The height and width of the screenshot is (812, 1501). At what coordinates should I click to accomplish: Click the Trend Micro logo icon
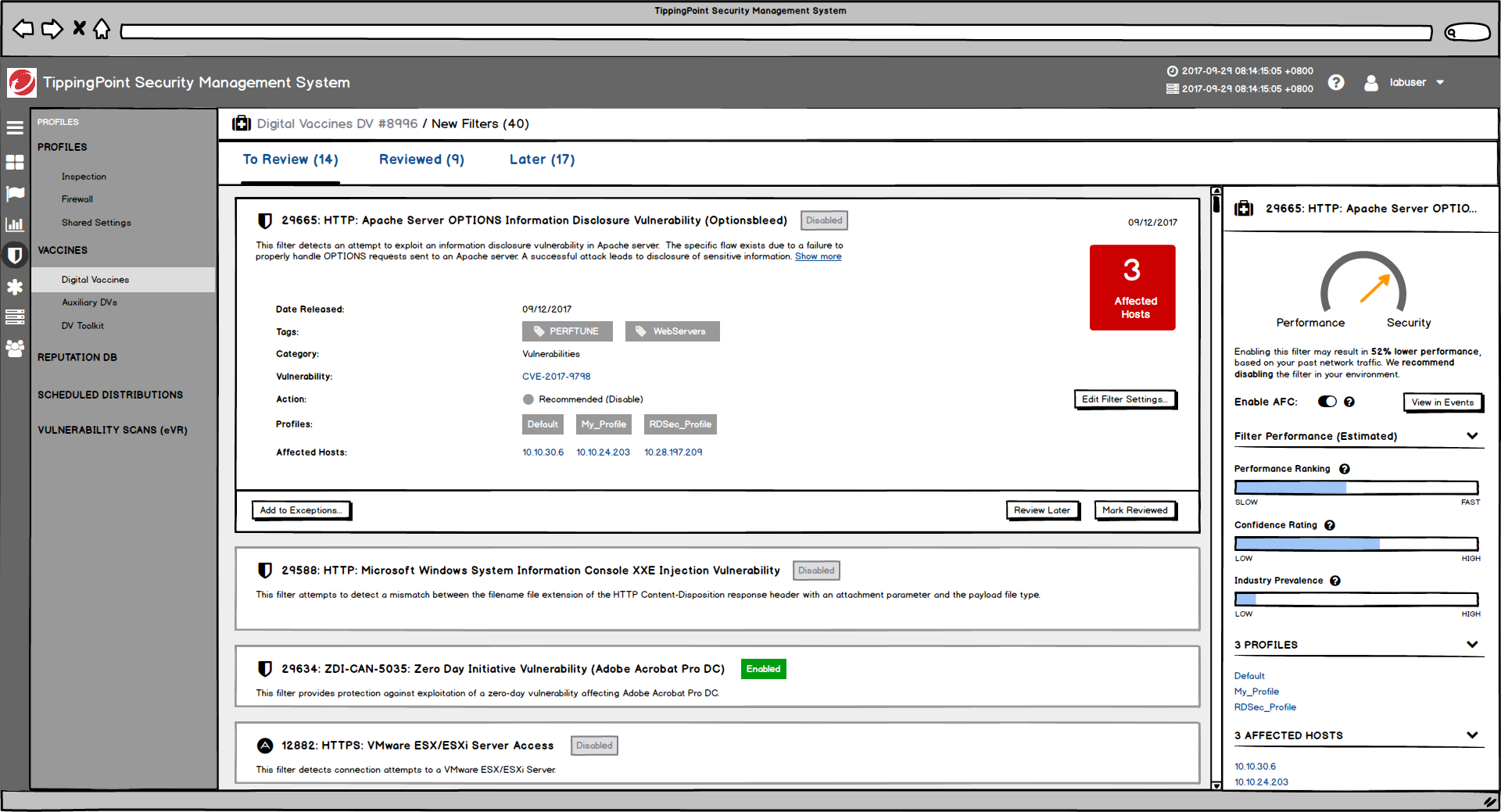pos(21,83)
